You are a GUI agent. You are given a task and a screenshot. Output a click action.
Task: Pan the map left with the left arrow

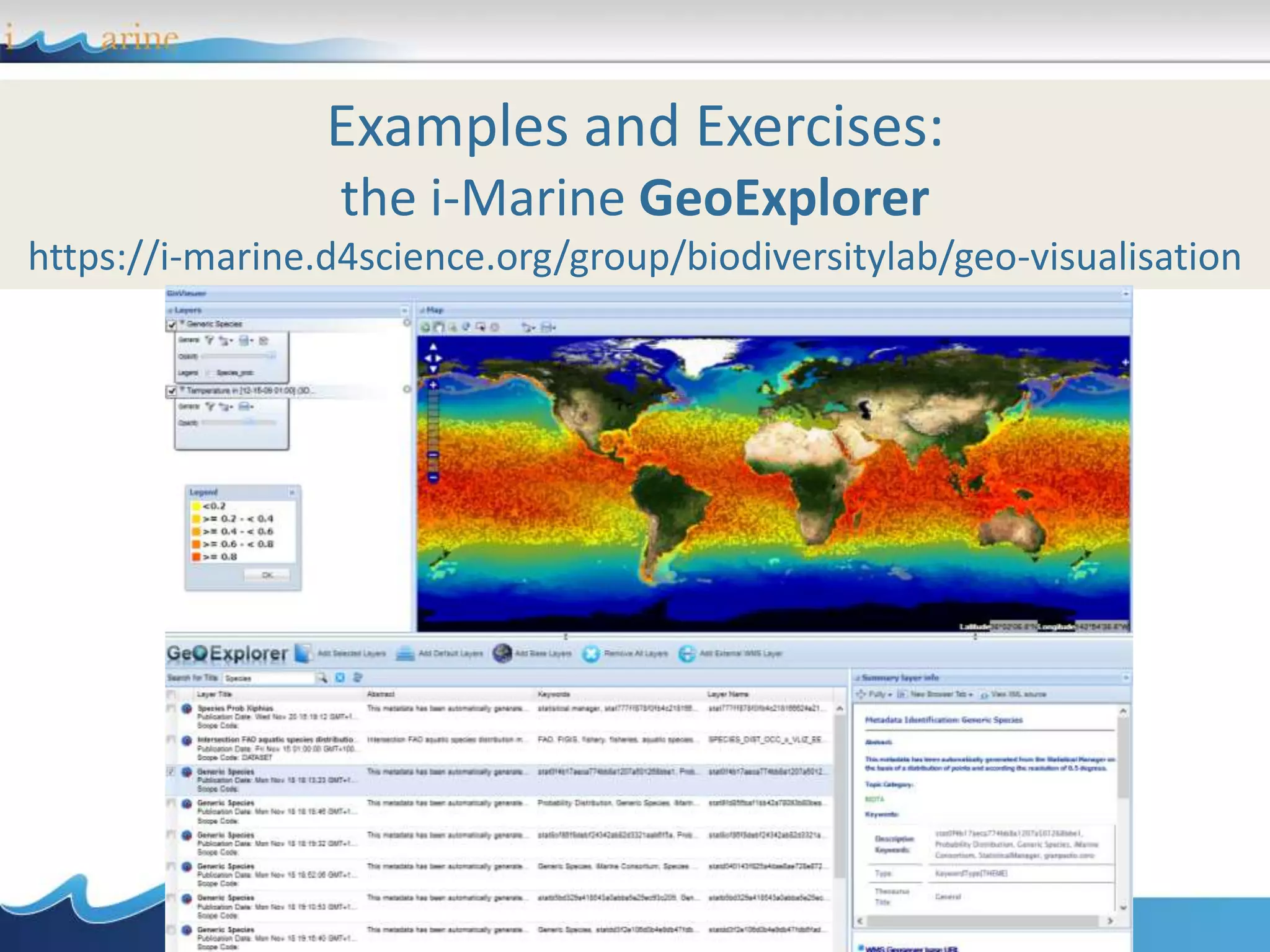(428, 358)
